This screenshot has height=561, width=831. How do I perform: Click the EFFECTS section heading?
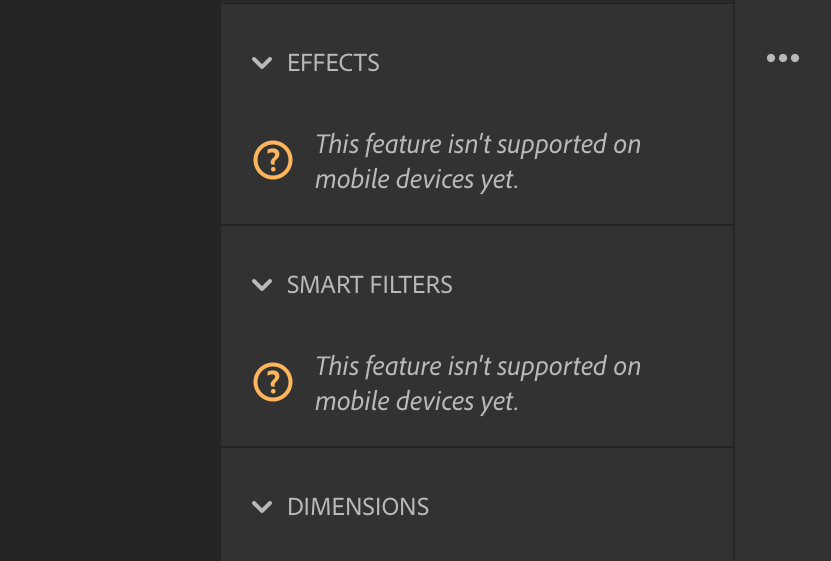pos(333,63)
